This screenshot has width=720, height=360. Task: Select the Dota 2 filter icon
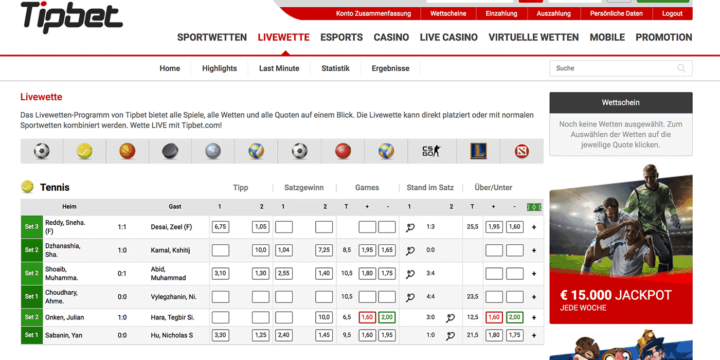coord(522,151)
